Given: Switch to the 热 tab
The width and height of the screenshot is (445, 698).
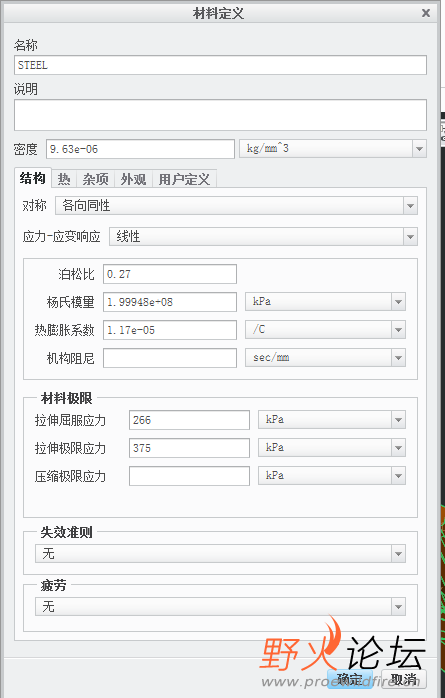Looking at the screenshot, I should (x=64, y=179).
